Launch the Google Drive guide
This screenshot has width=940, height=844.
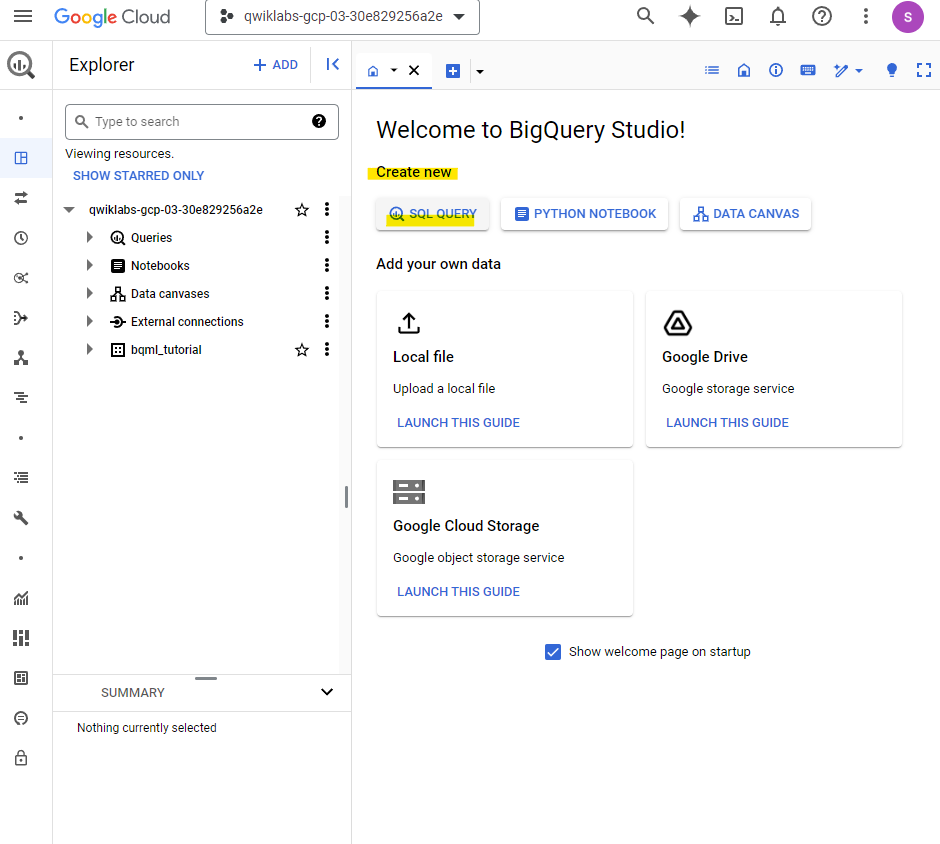click(727, 423)
